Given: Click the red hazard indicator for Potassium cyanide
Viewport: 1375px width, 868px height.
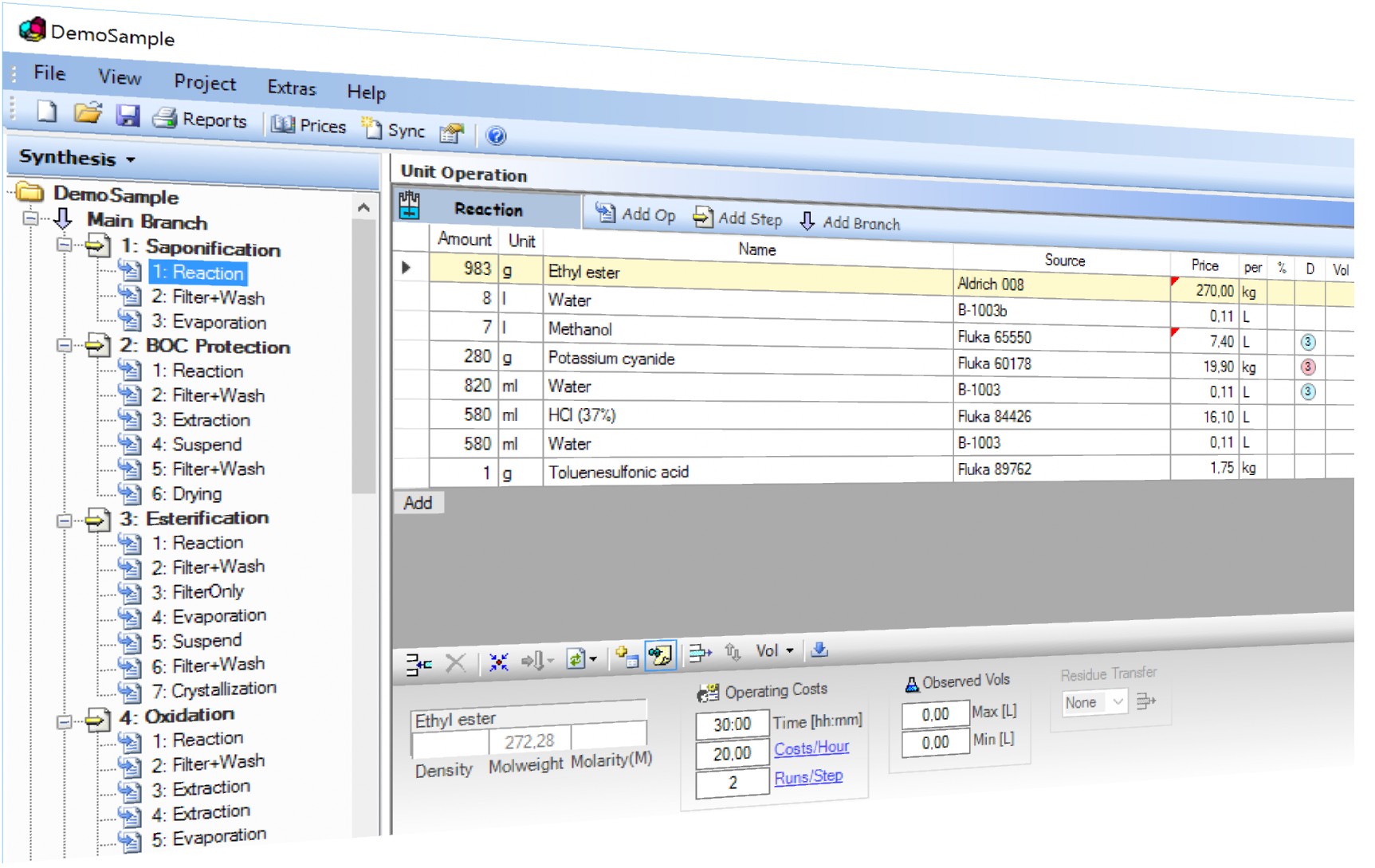Looking at the screenshot, I should coord(1307,367).
